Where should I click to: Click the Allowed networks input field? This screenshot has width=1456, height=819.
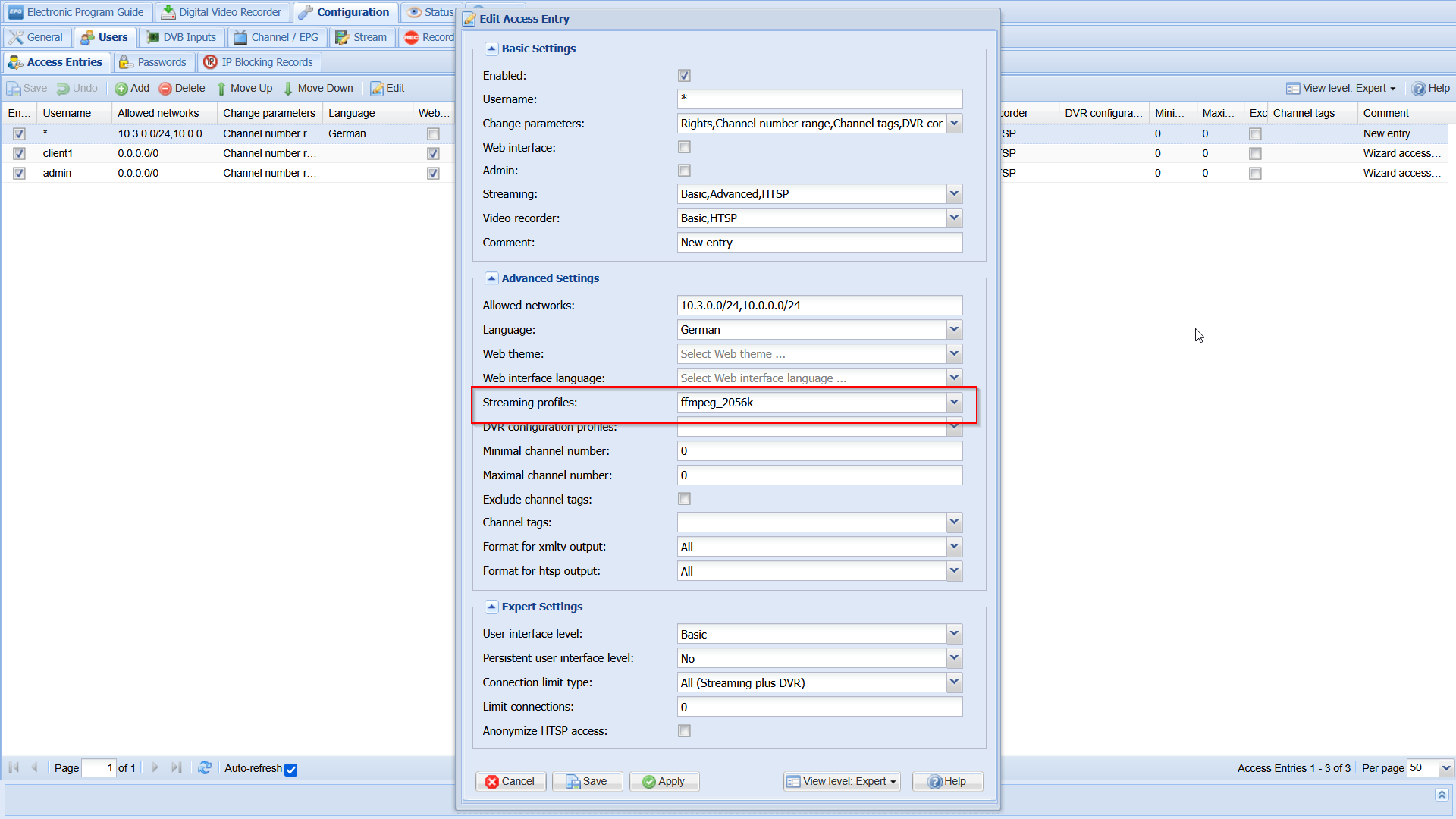click(819, 306)
